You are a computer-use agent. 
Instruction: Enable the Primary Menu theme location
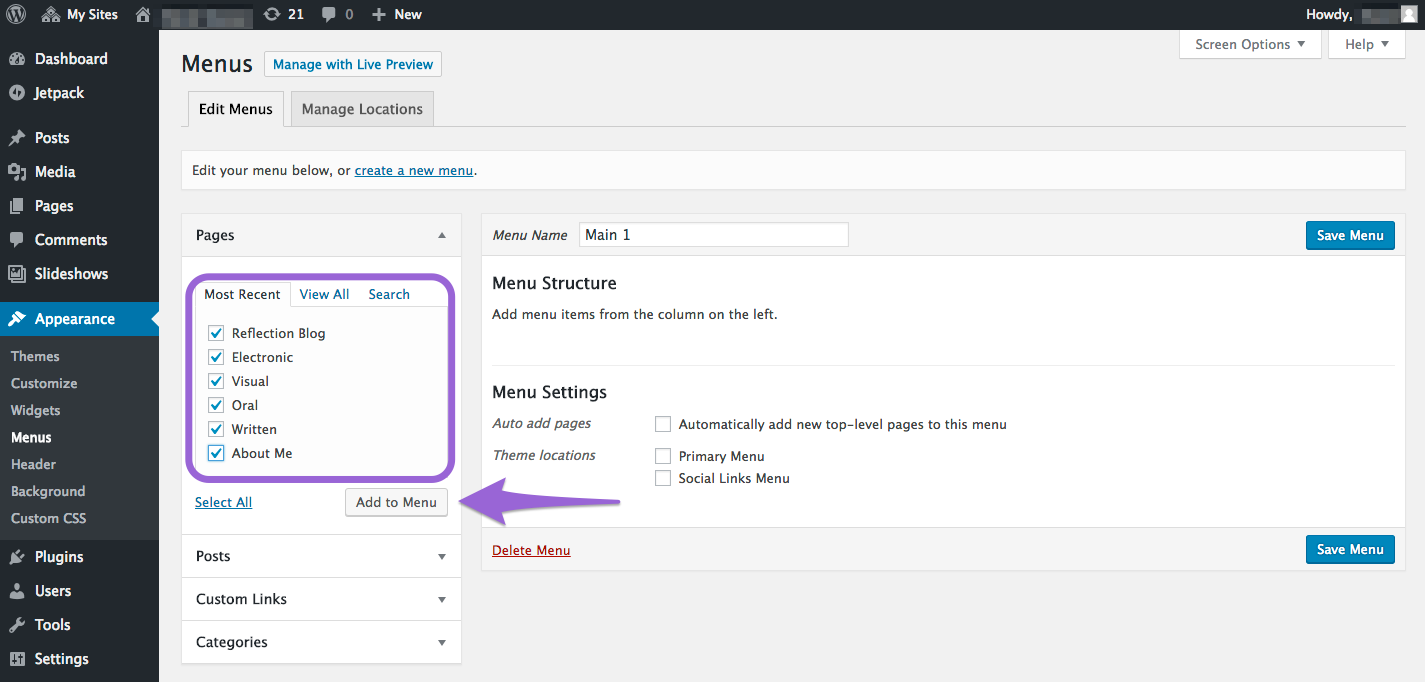pyautogui.click(x=663, y=456)
